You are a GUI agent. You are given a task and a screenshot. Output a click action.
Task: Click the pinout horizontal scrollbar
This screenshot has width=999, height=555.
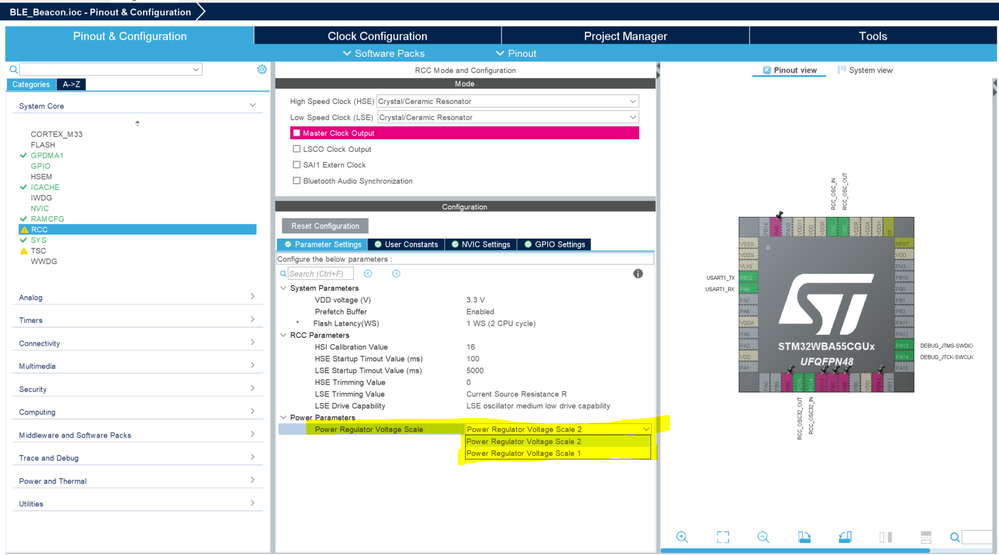(x=795, y=551)
